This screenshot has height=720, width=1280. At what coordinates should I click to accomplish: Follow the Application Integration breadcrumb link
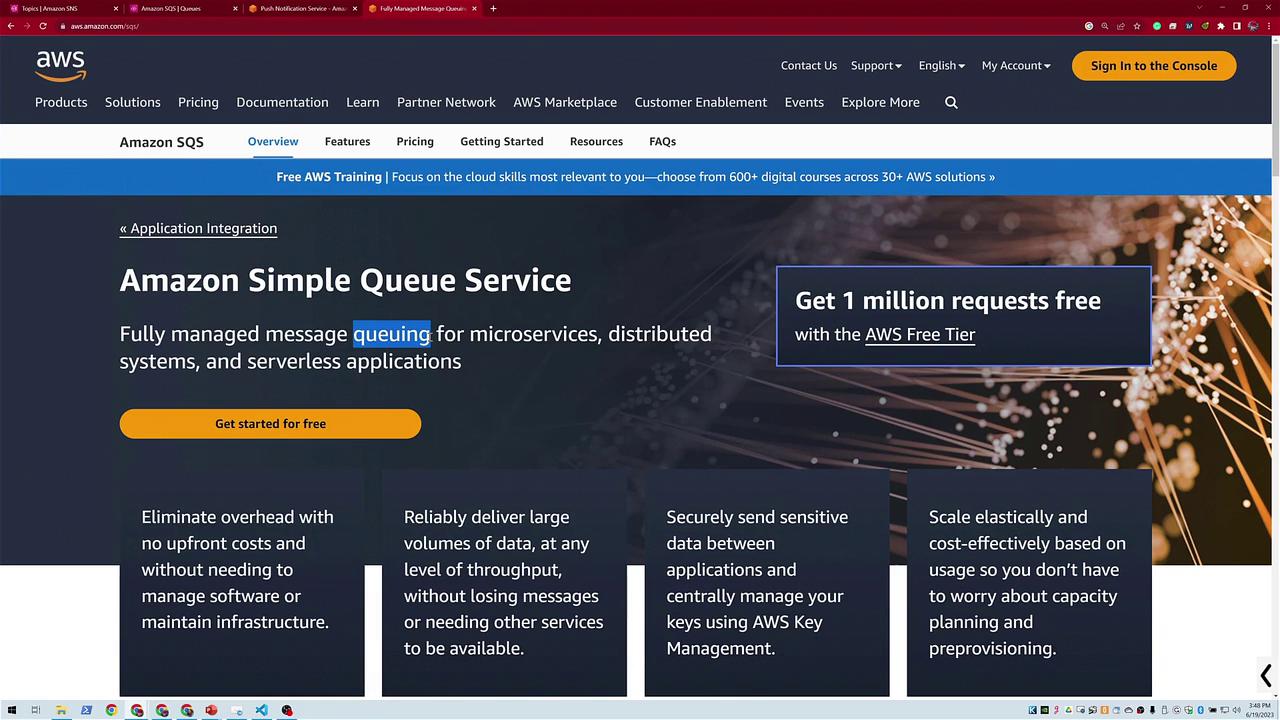tap(198, 228)
